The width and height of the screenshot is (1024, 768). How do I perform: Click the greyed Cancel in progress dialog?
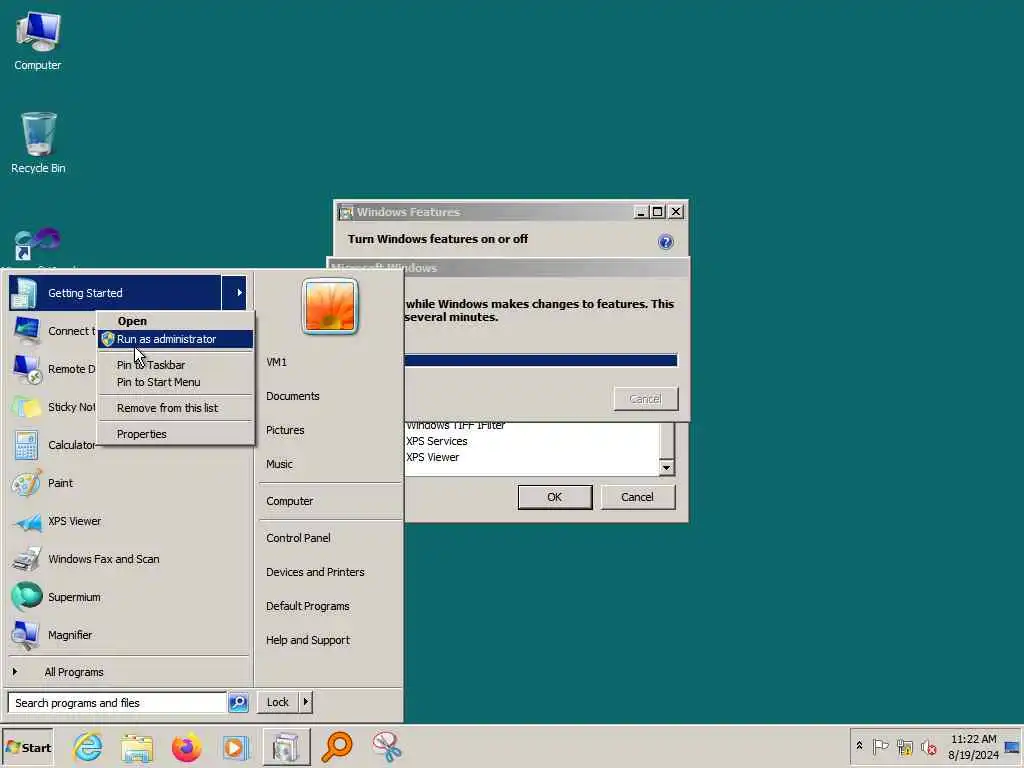click(645, 398)
